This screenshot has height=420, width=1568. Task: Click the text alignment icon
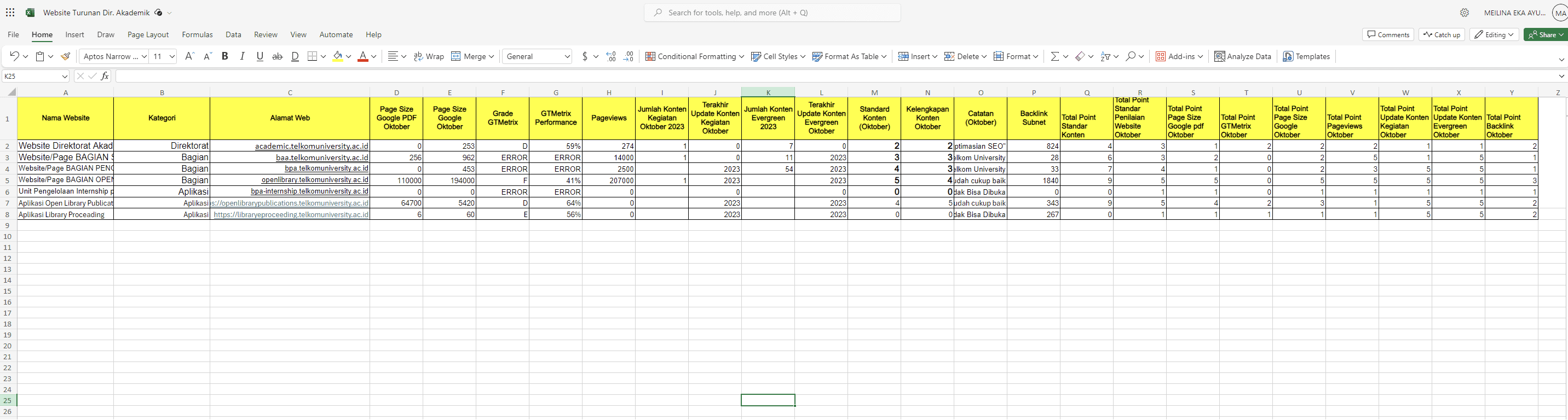coord(393,56)
